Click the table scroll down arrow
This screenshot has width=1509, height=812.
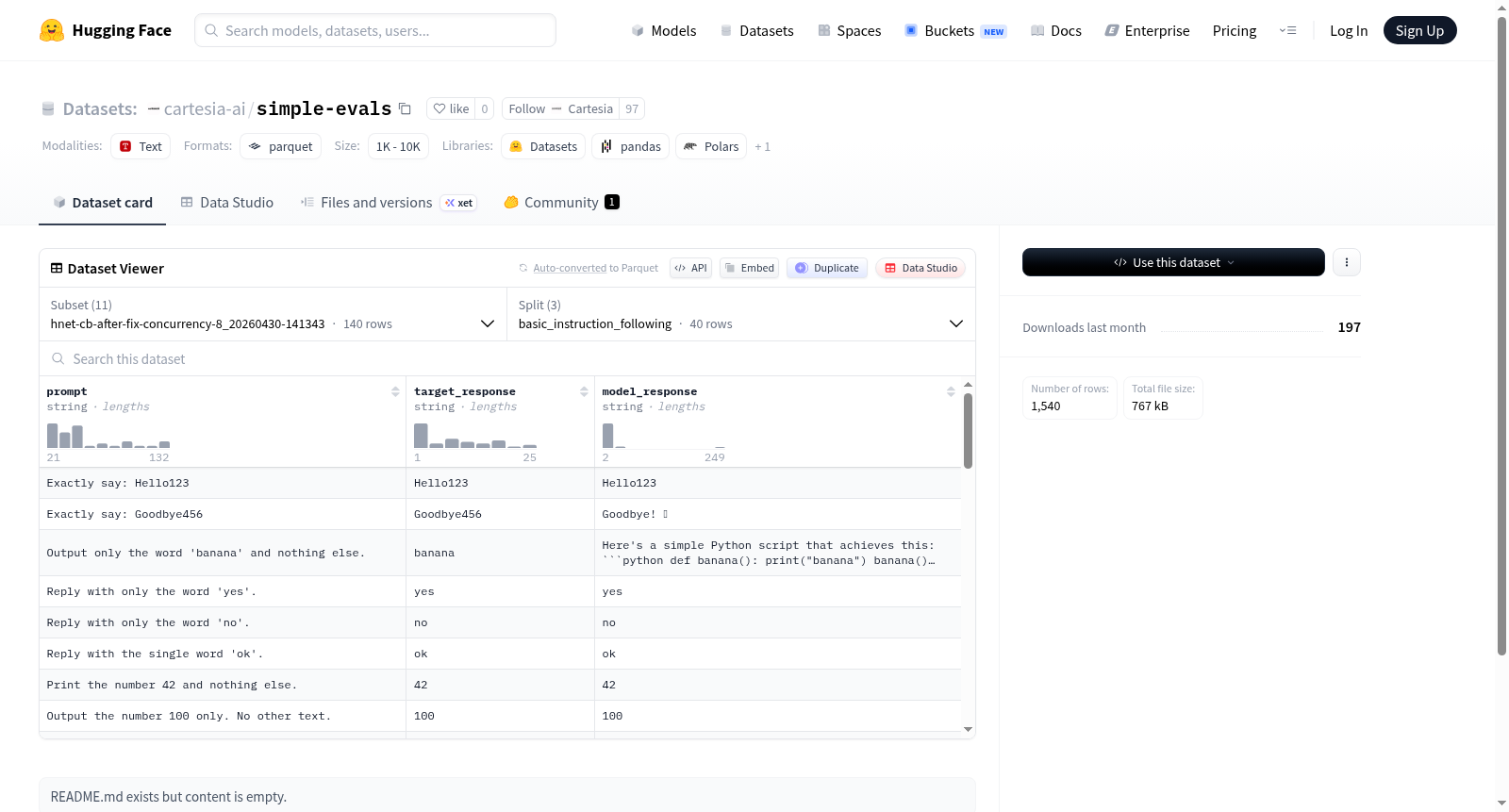pos(968,729)
